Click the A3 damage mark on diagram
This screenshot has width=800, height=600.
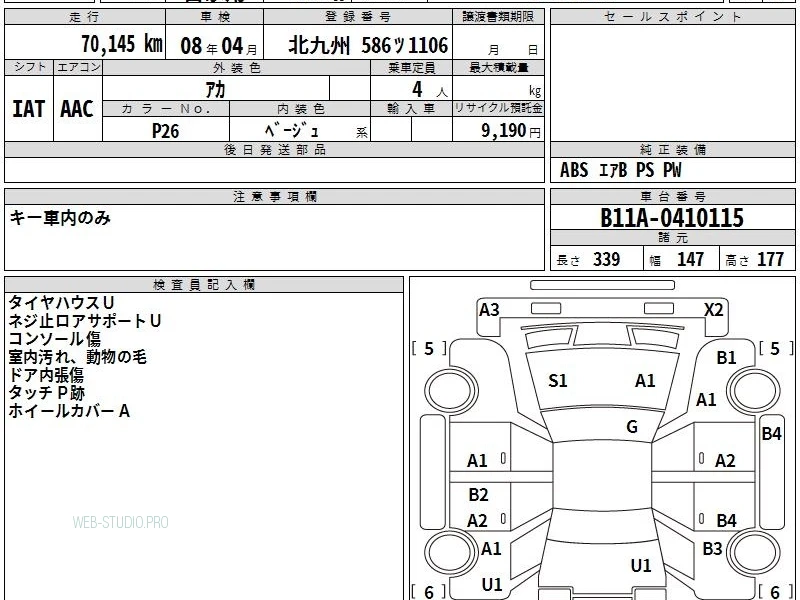tap(489, 310)
